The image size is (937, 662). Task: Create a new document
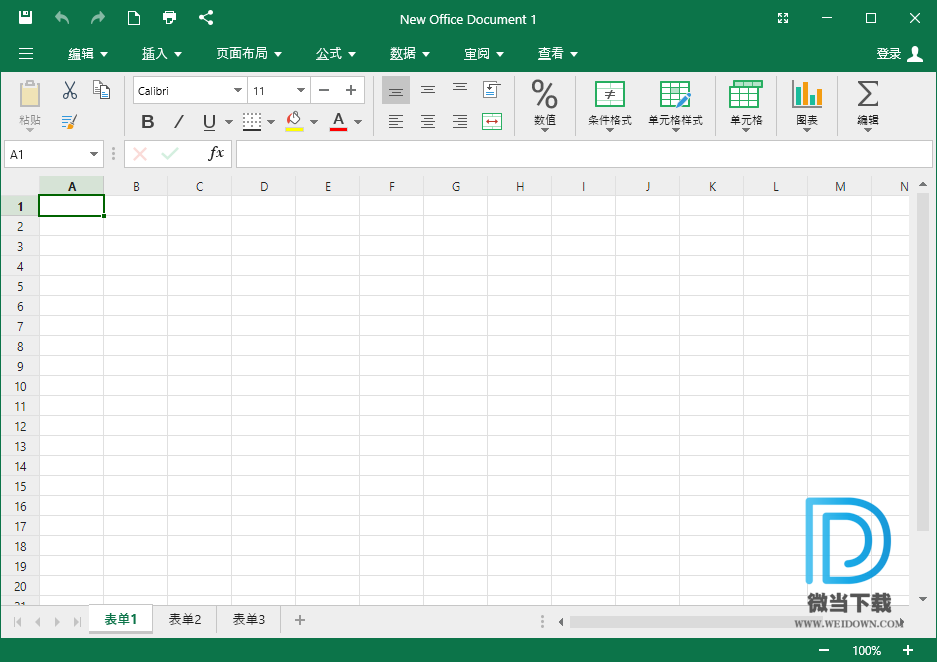tap(134, 18)
